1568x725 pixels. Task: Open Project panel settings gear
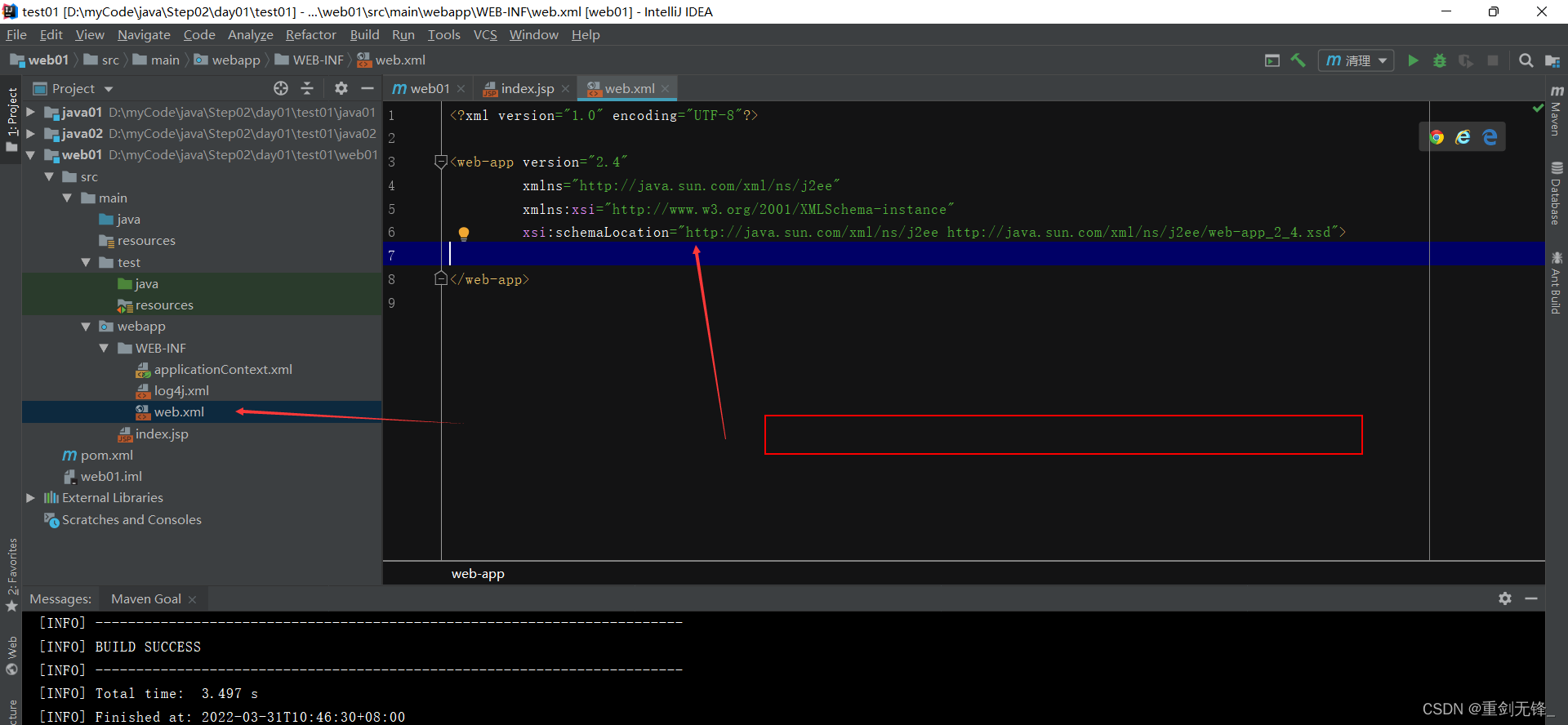pos(341,88)
